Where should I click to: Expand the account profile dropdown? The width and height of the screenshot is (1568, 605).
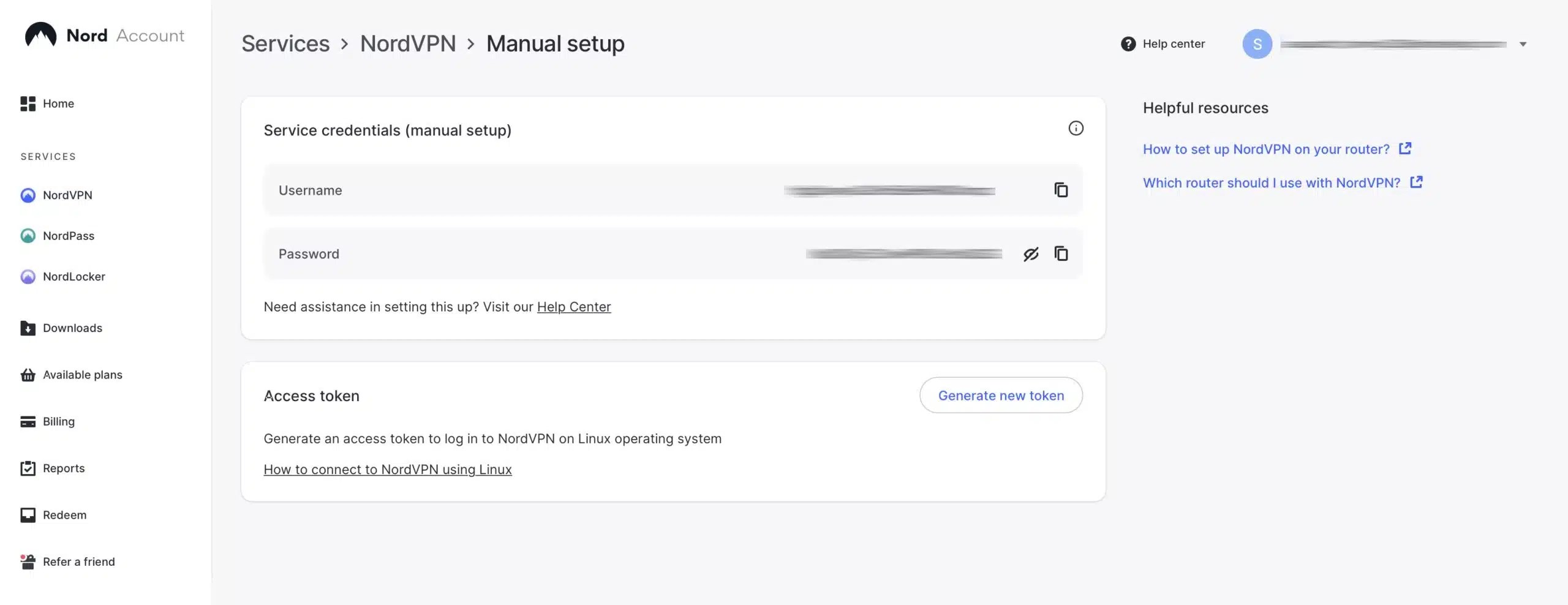click(x=1523, y=43)
